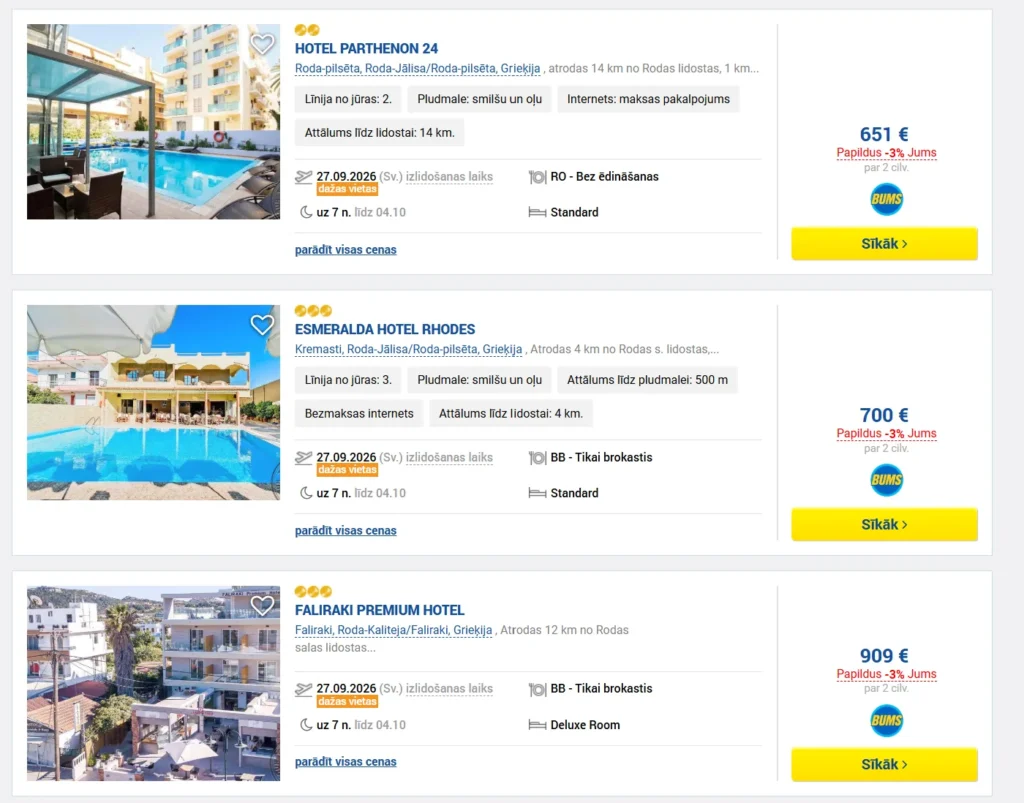This screenshot has height=803, width=1024.
Task: Click plane icon beside Parthenon departure date
Action: tap(304, 177)
